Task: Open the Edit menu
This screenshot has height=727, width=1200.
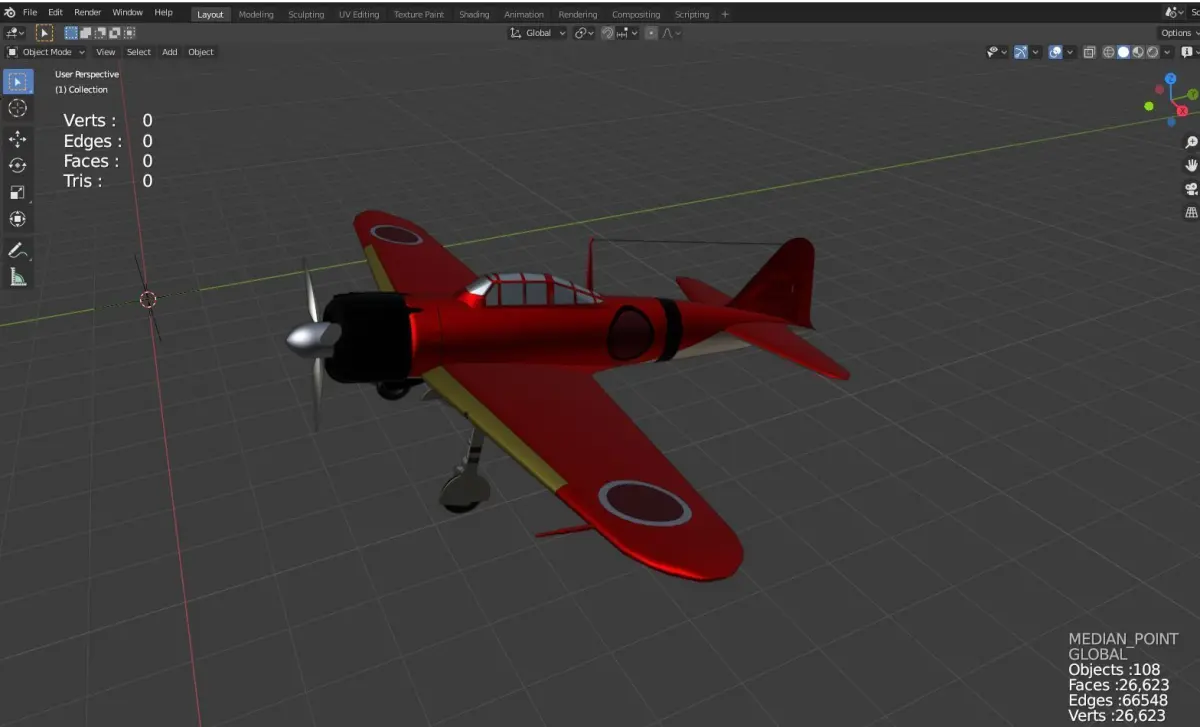Action: (55, 13)
